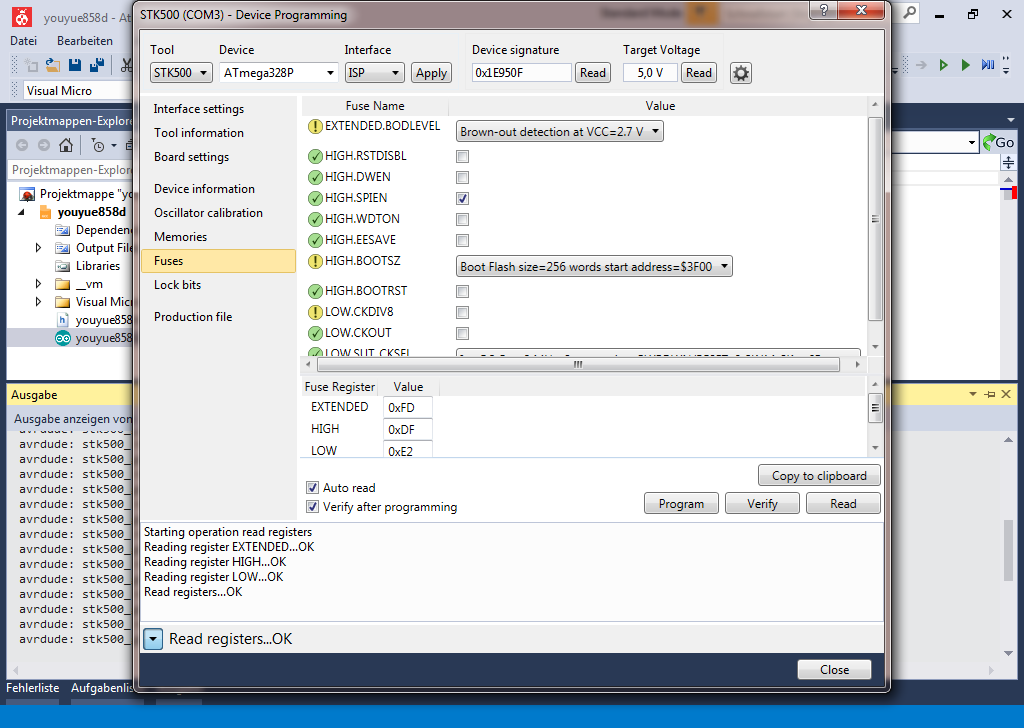The image size is (1024, 728).
Task: Open the Boot Flash size dropdown
Action: pos(594,266)
